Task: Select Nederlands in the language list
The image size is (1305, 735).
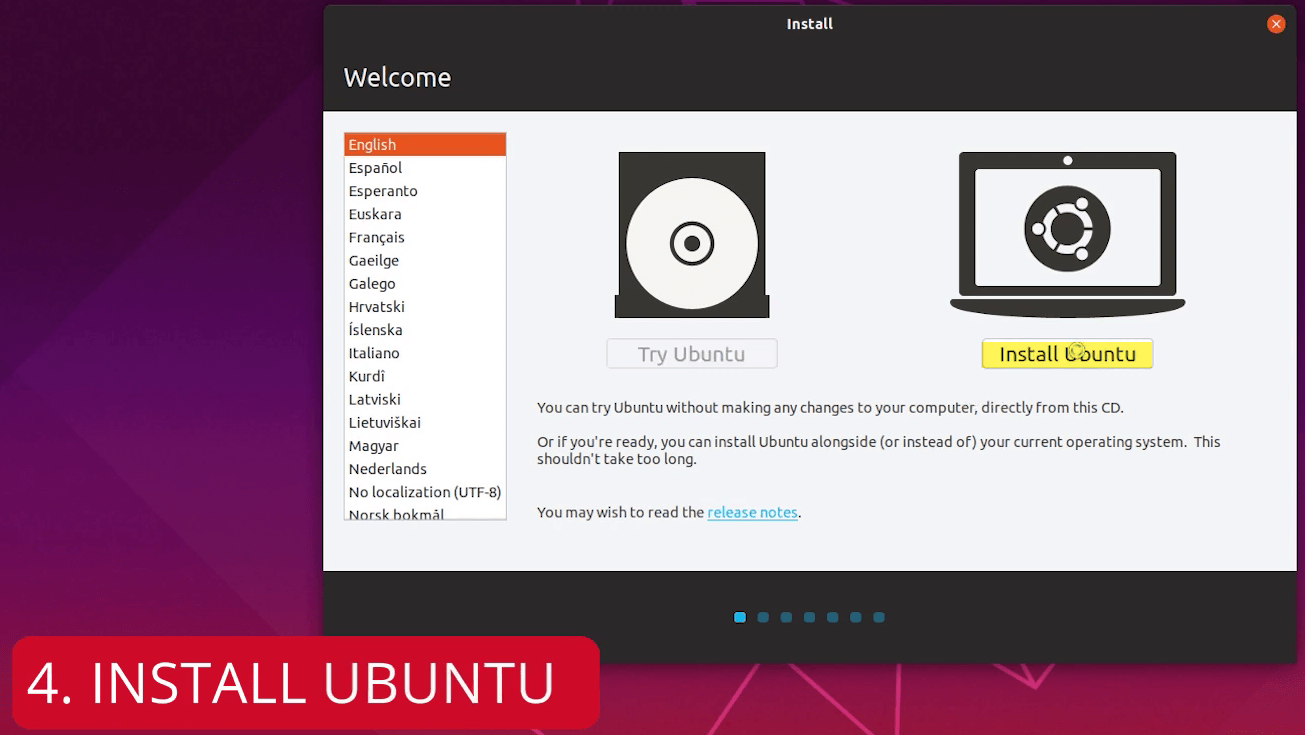Action: click(425, 469)
